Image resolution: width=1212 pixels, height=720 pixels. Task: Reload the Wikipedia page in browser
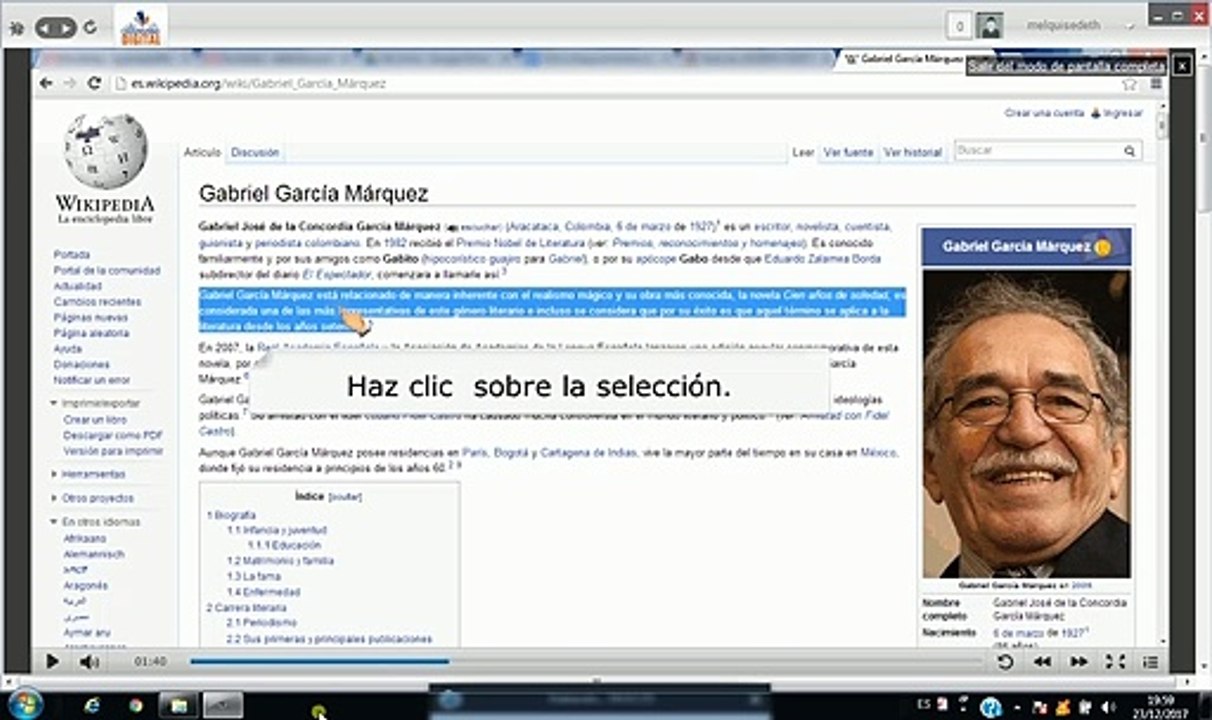coord(94,83)
